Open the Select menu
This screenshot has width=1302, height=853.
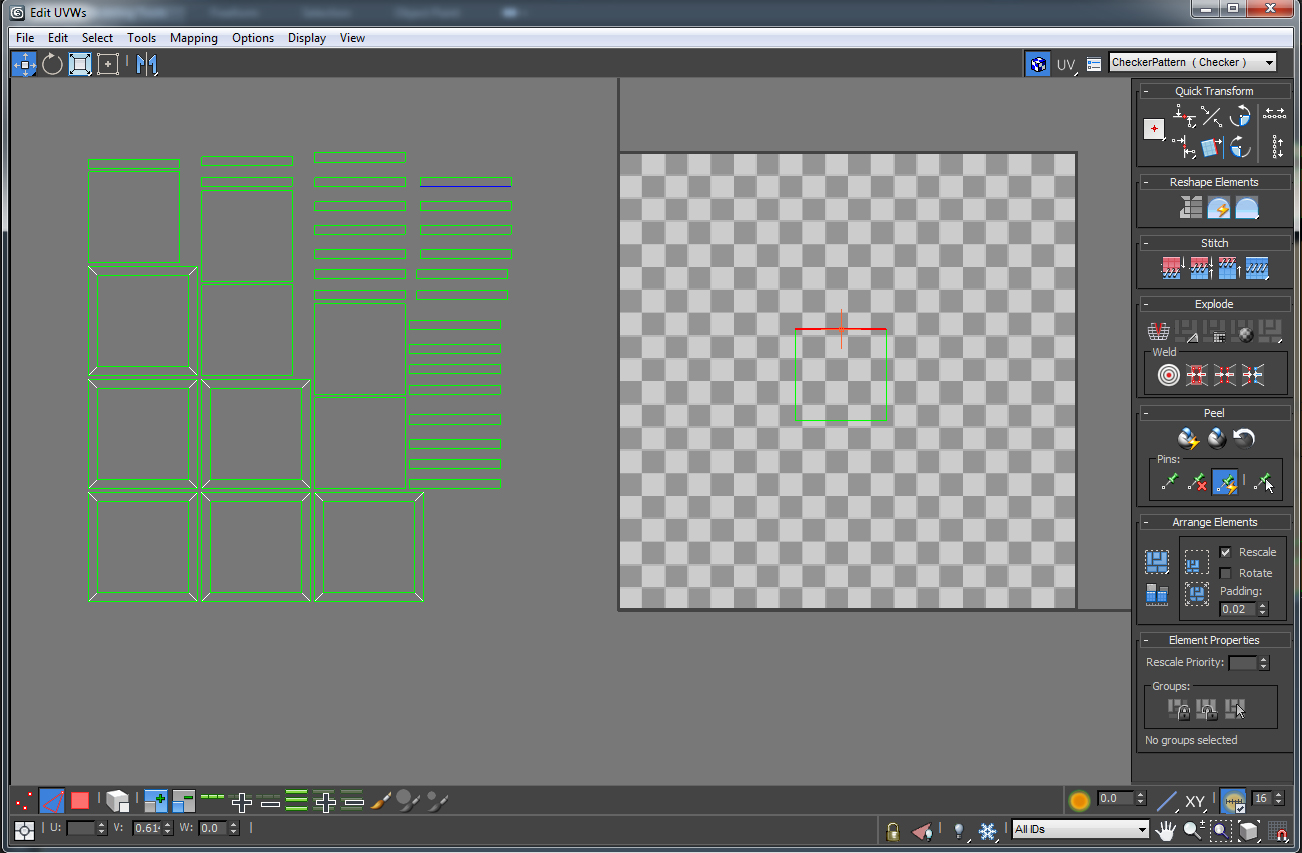[97, 38]
